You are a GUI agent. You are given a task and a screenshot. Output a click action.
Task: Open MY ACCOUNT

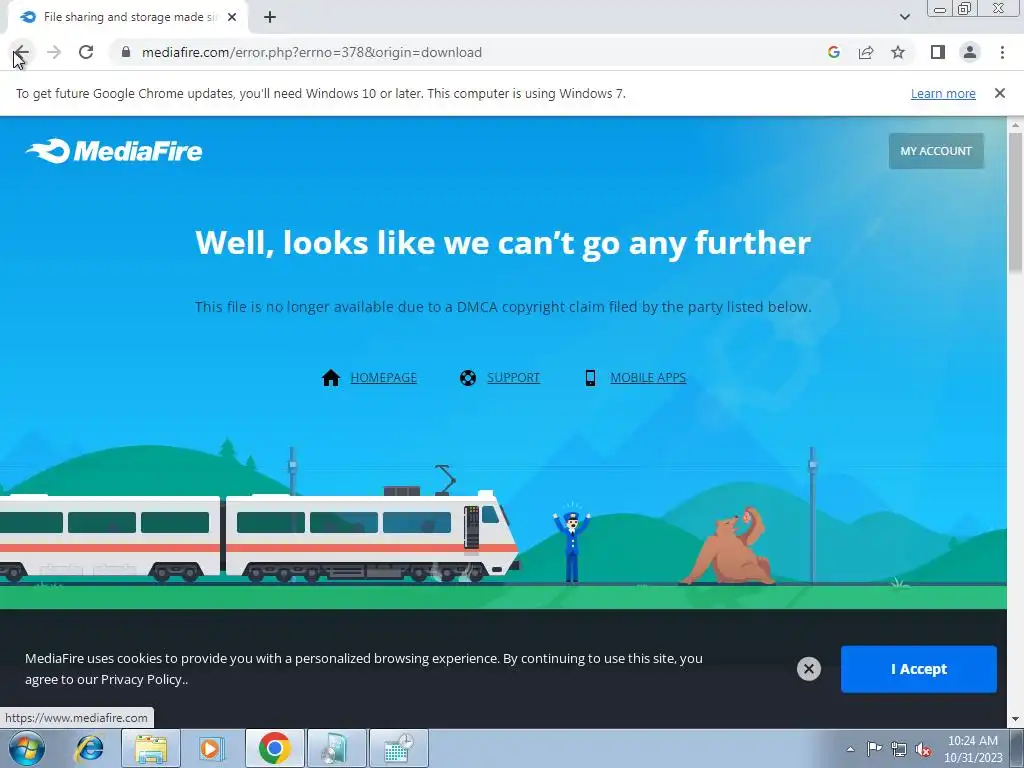(x=936, y=151)
